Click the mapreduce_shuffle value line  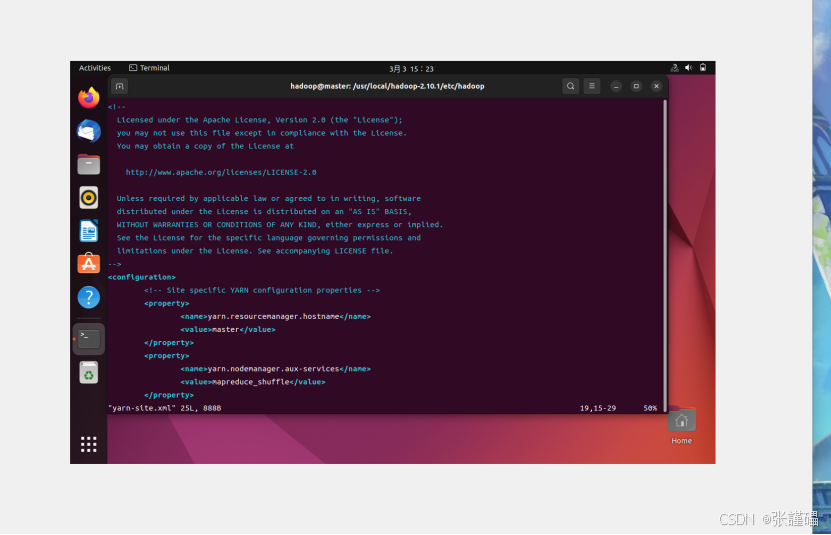click(253, 382)
